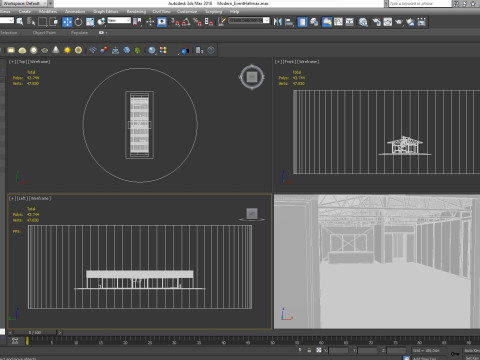Click the Select and Manipulate icon
The height and width of the screenshot is (360, 480).
(x=150, y=22)
